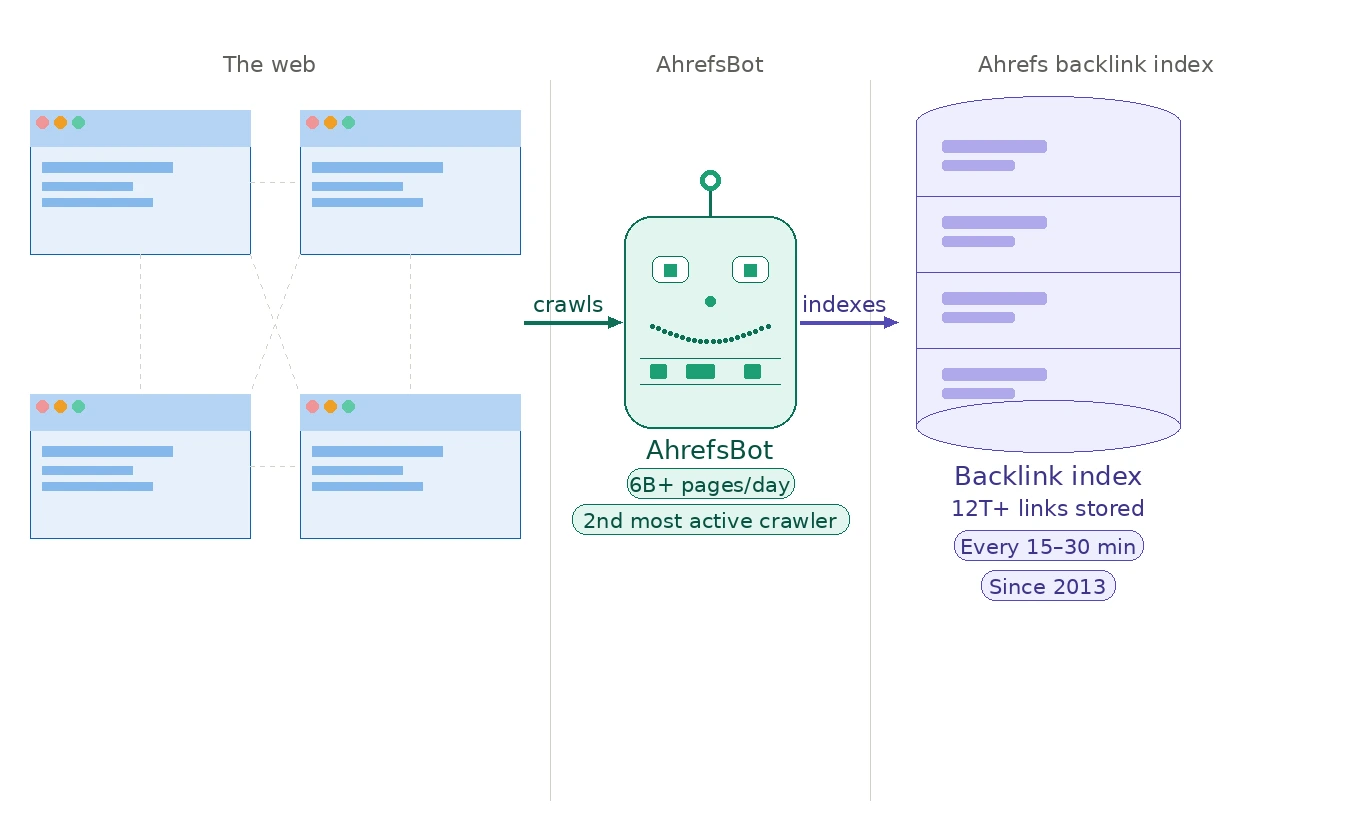Click the 2nd most active crawler label
This screenshot has height=830, width=1360.
(710, 520)
